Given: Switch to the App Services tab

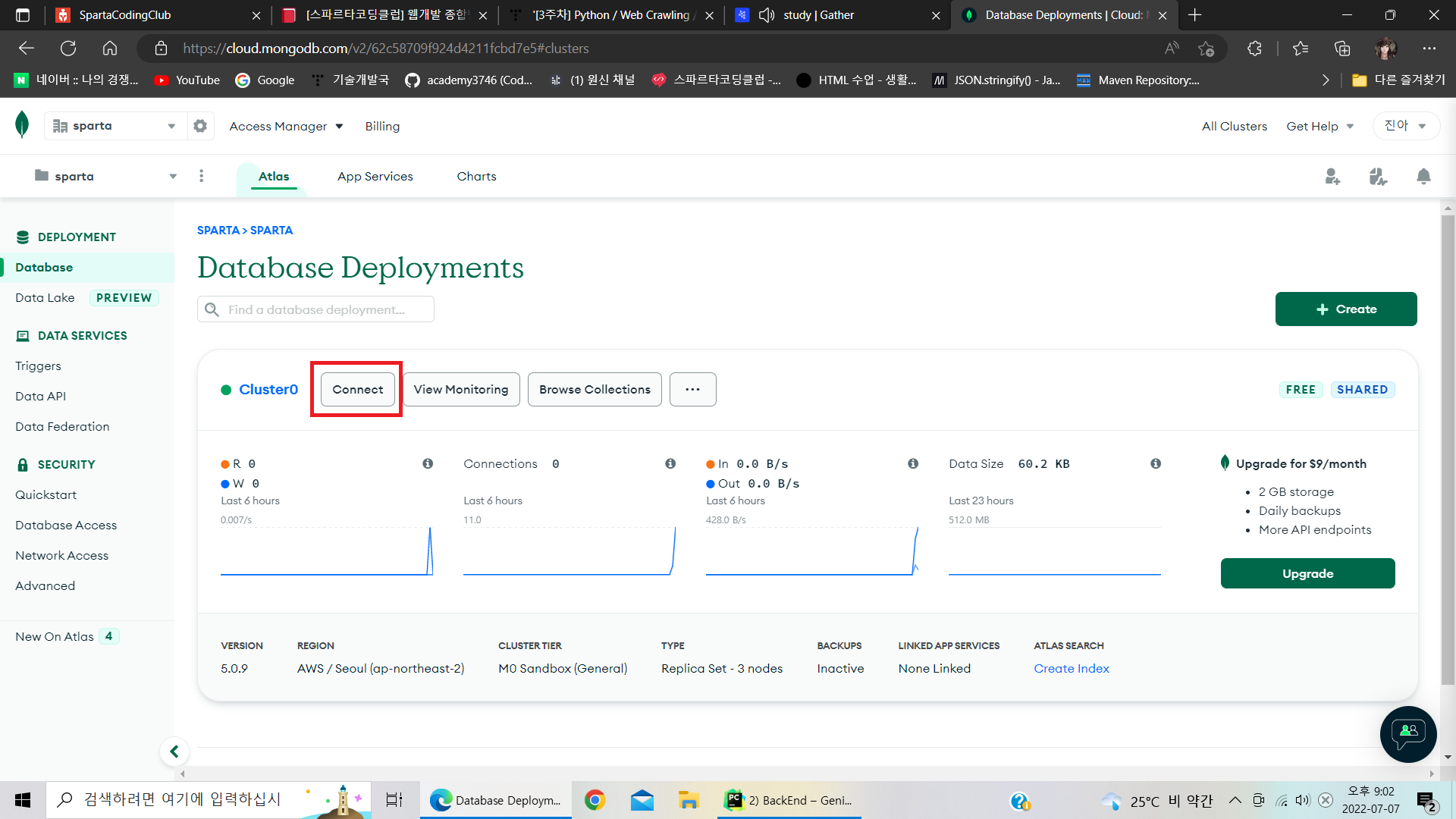Looking at the screenshot, I should click(375, 176).
